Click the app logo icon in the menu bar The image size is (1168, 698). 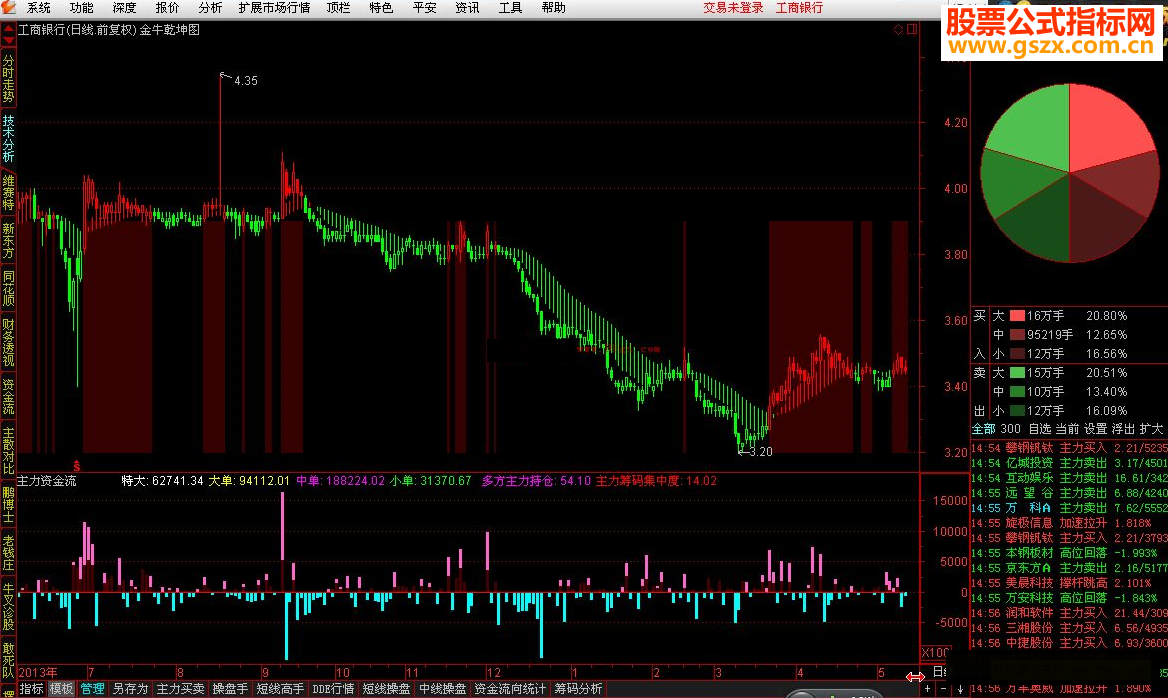click(x=8, y=7)
